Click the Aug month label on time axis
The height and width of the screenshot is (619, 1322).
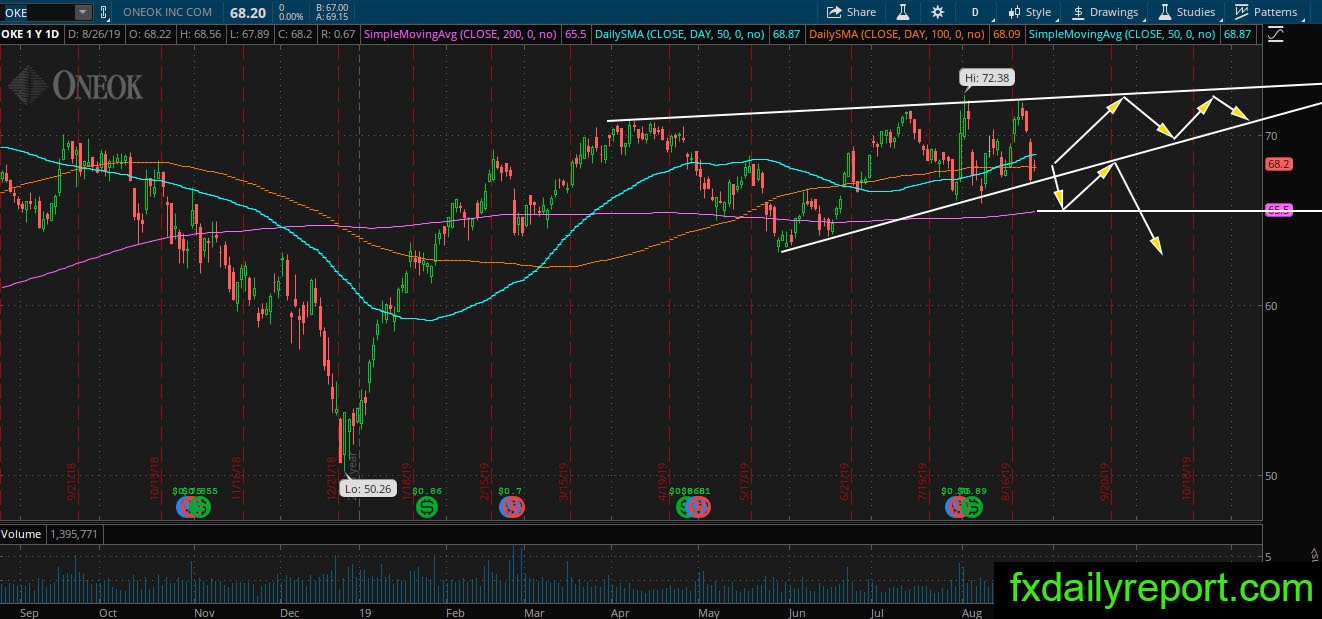point(971,612)
